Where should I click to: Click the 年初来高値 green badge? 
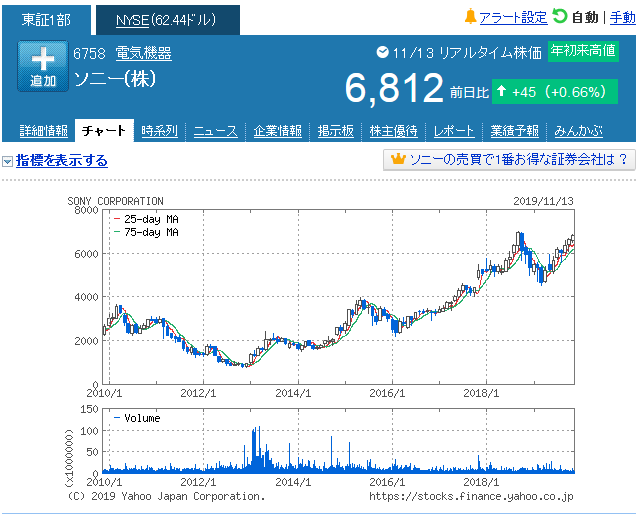583,51
